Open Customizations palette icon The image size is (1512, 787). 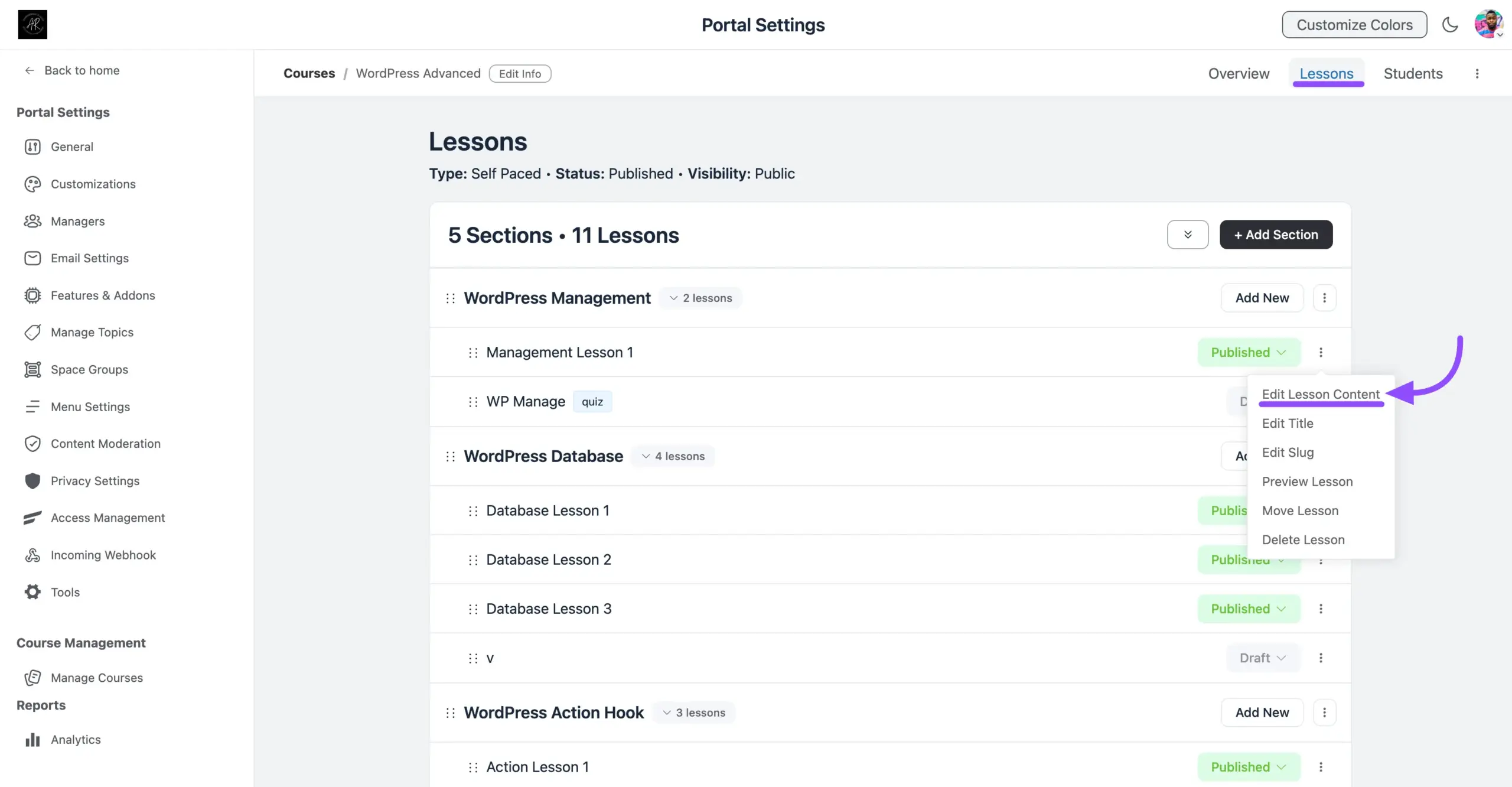coord(32,184)
